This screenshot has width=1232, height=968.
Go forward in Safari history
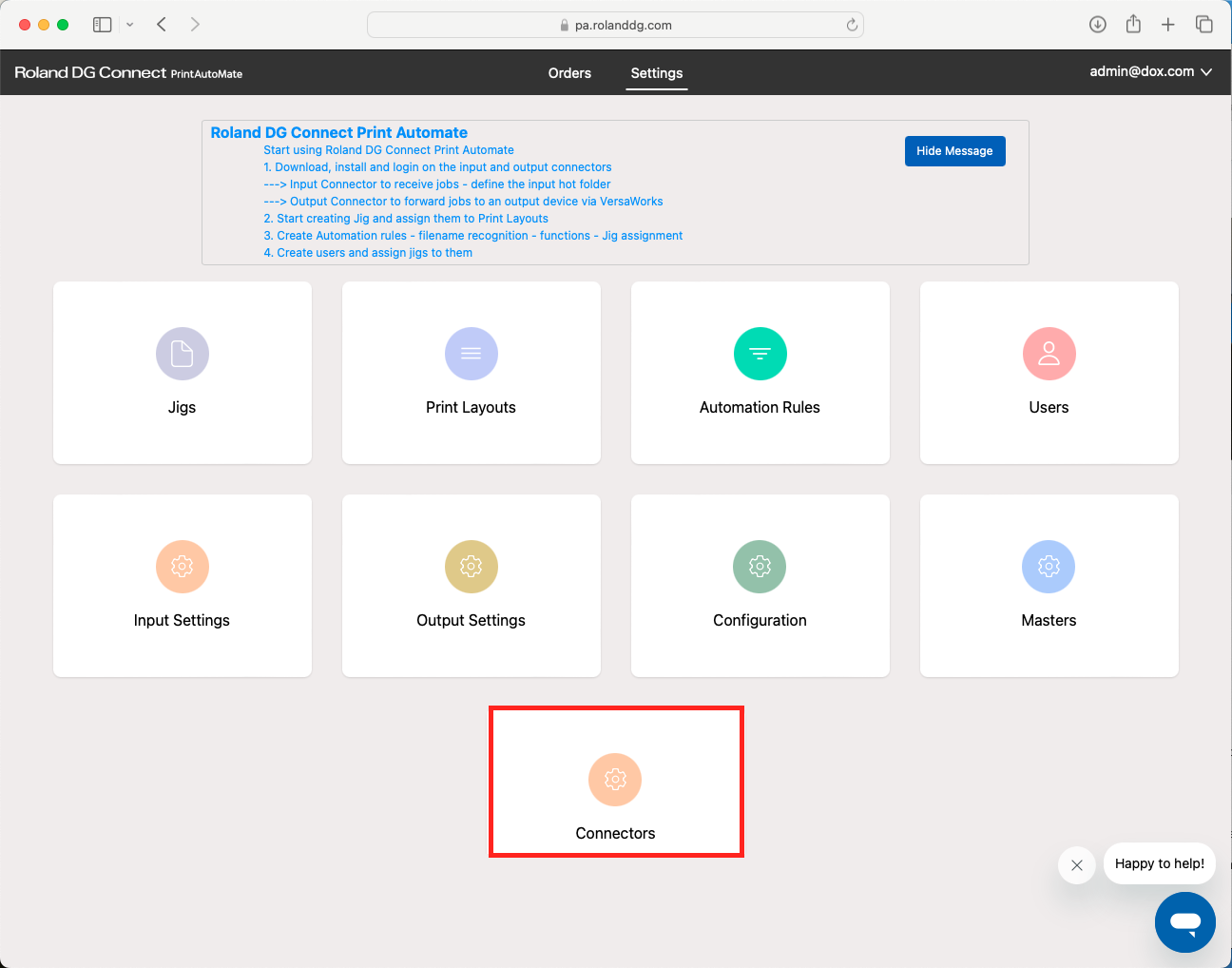pyautogui.click(x=195, y=25)
